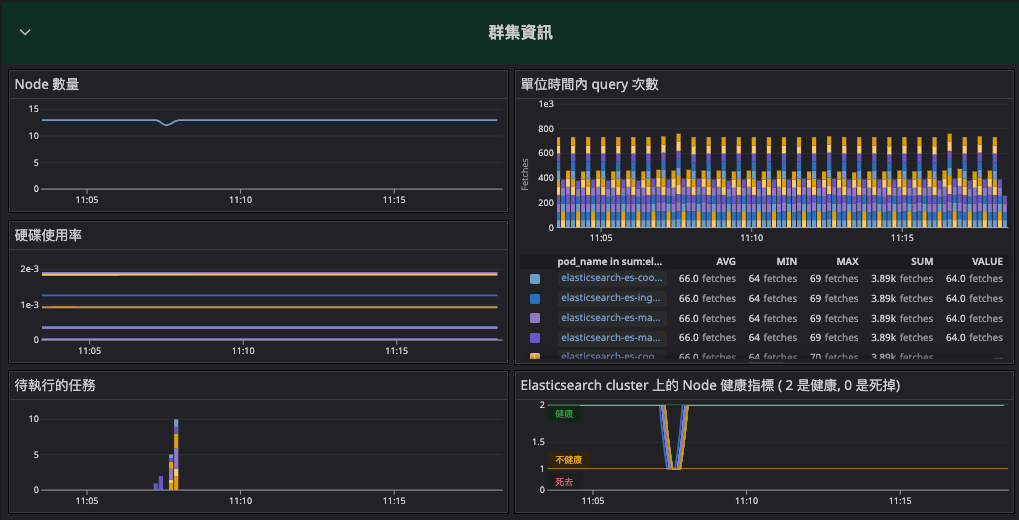
Task: Open the Node 數量 panel title
Action: coord(47,84)
